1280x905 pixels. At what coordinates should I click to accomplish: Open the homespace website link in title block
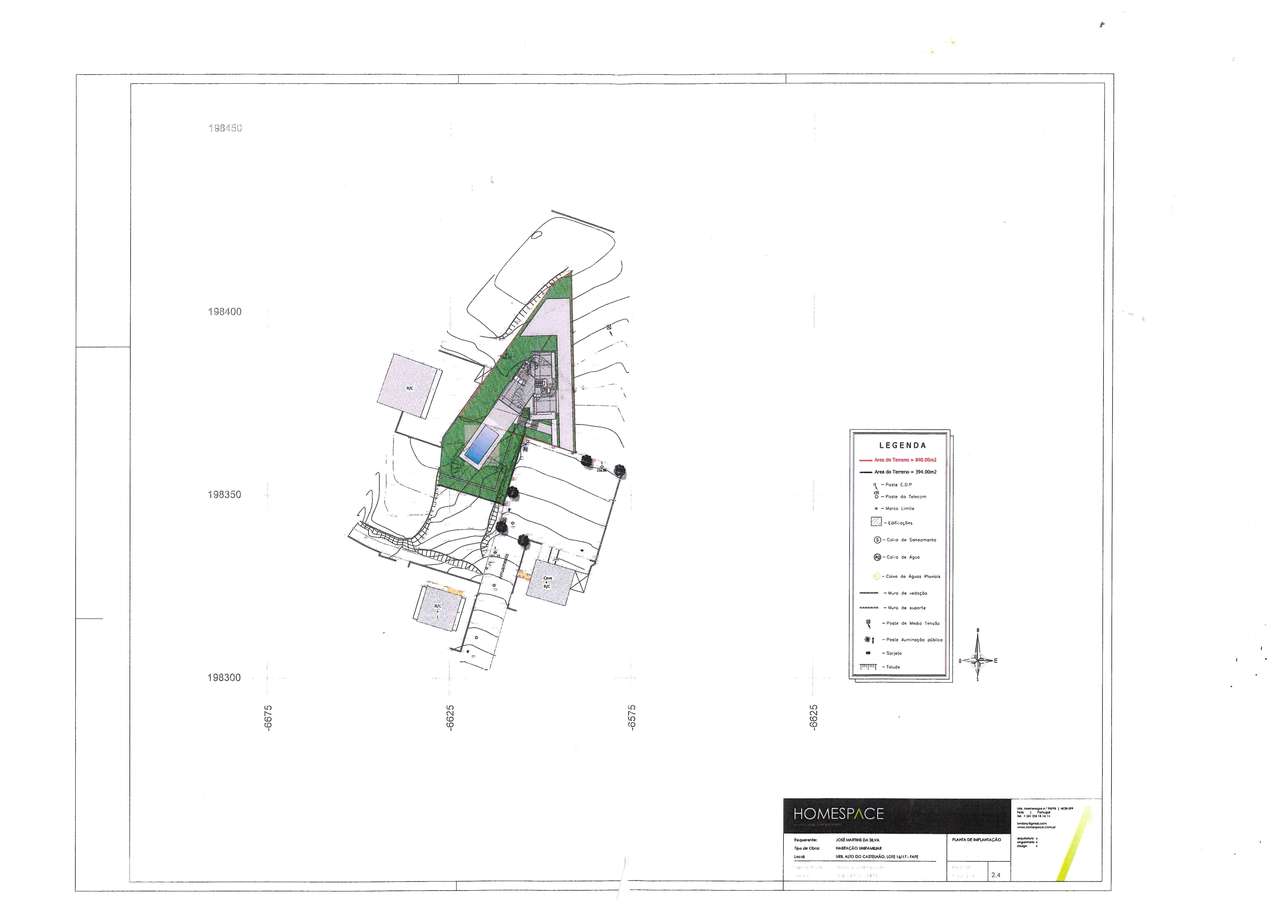(x=1034, y=827)
